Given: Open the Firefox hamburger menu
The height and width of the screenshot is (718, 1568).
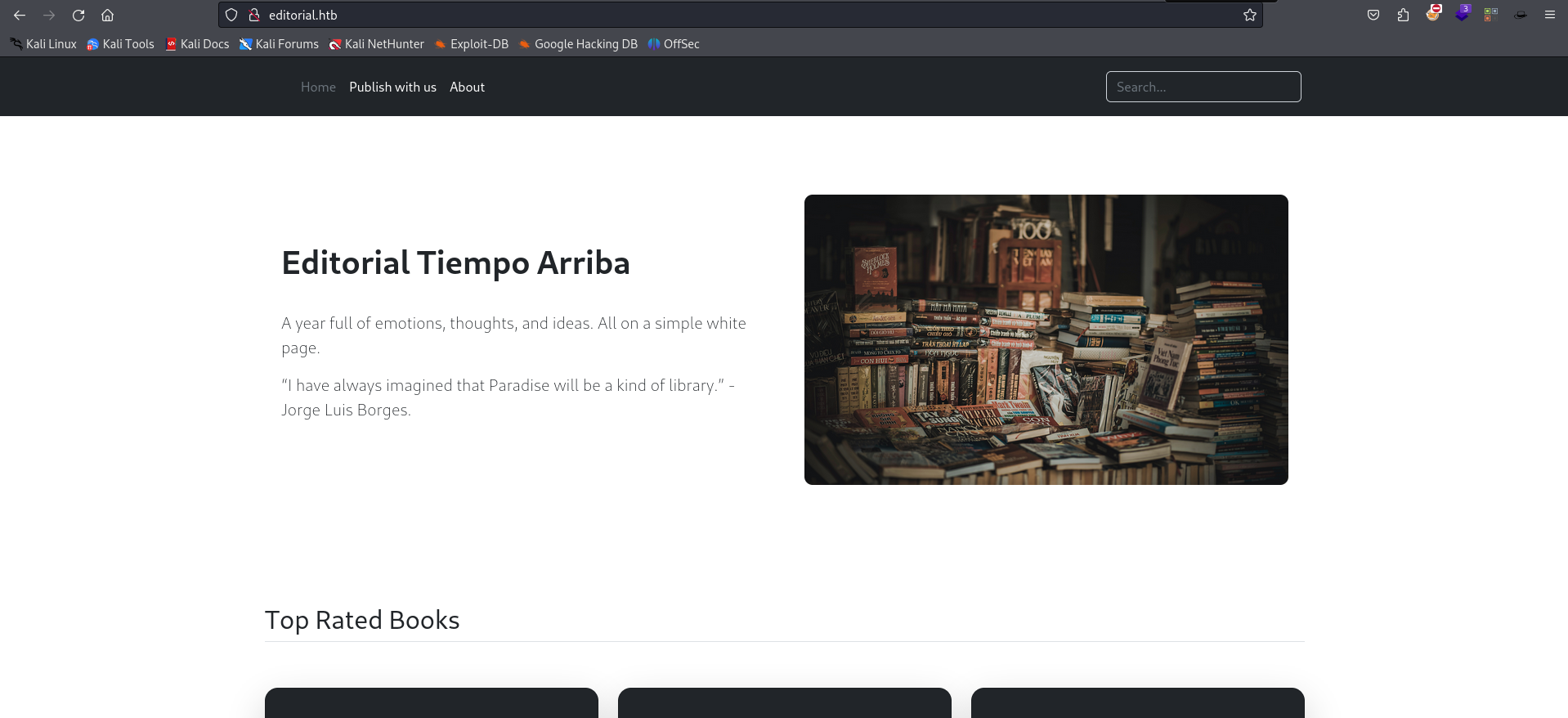Looking at the screenshot, I should (1549, 15).
